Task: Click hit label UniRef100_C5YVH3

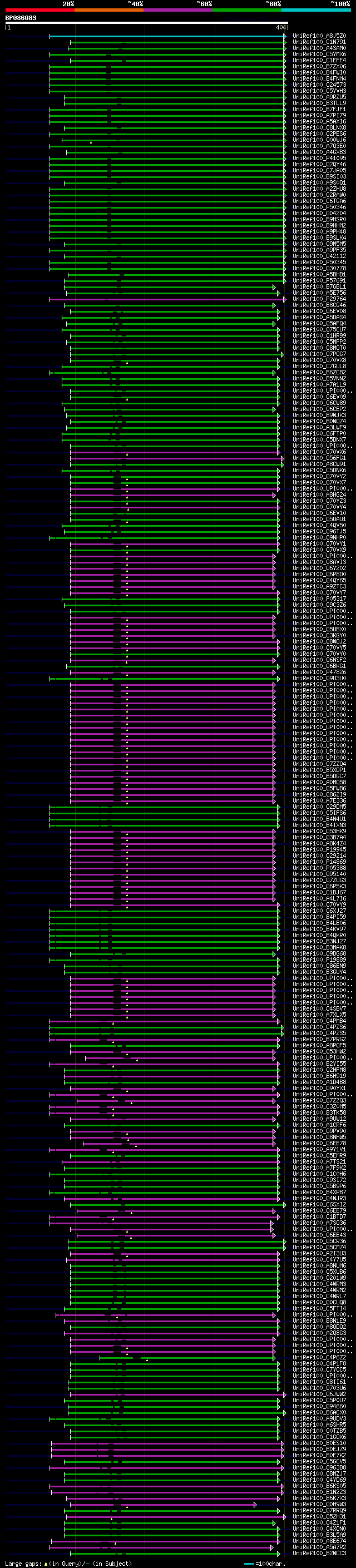Action: tap(319, 91)
